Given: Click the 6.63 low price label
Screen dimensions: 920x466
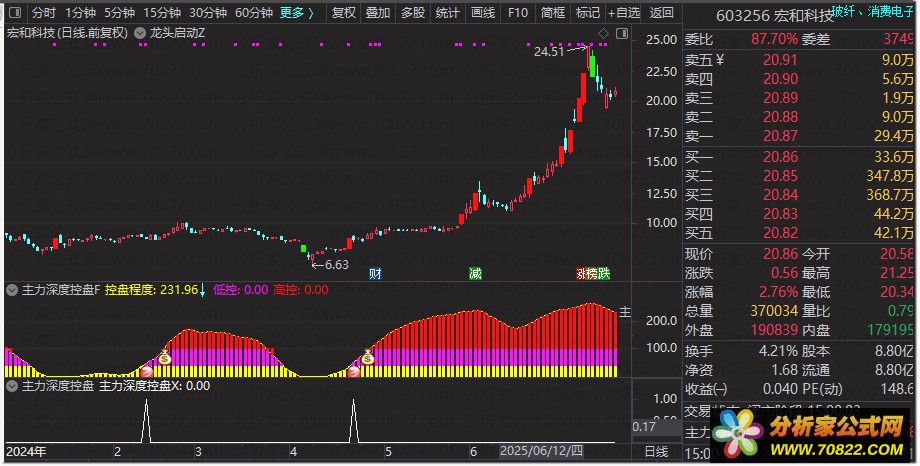Looking at the screenshot, I should tap(337, 265).
